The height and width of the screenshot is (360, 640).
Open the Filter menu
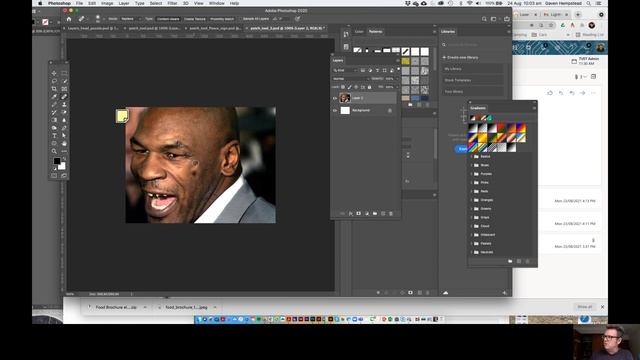point(172,3)
